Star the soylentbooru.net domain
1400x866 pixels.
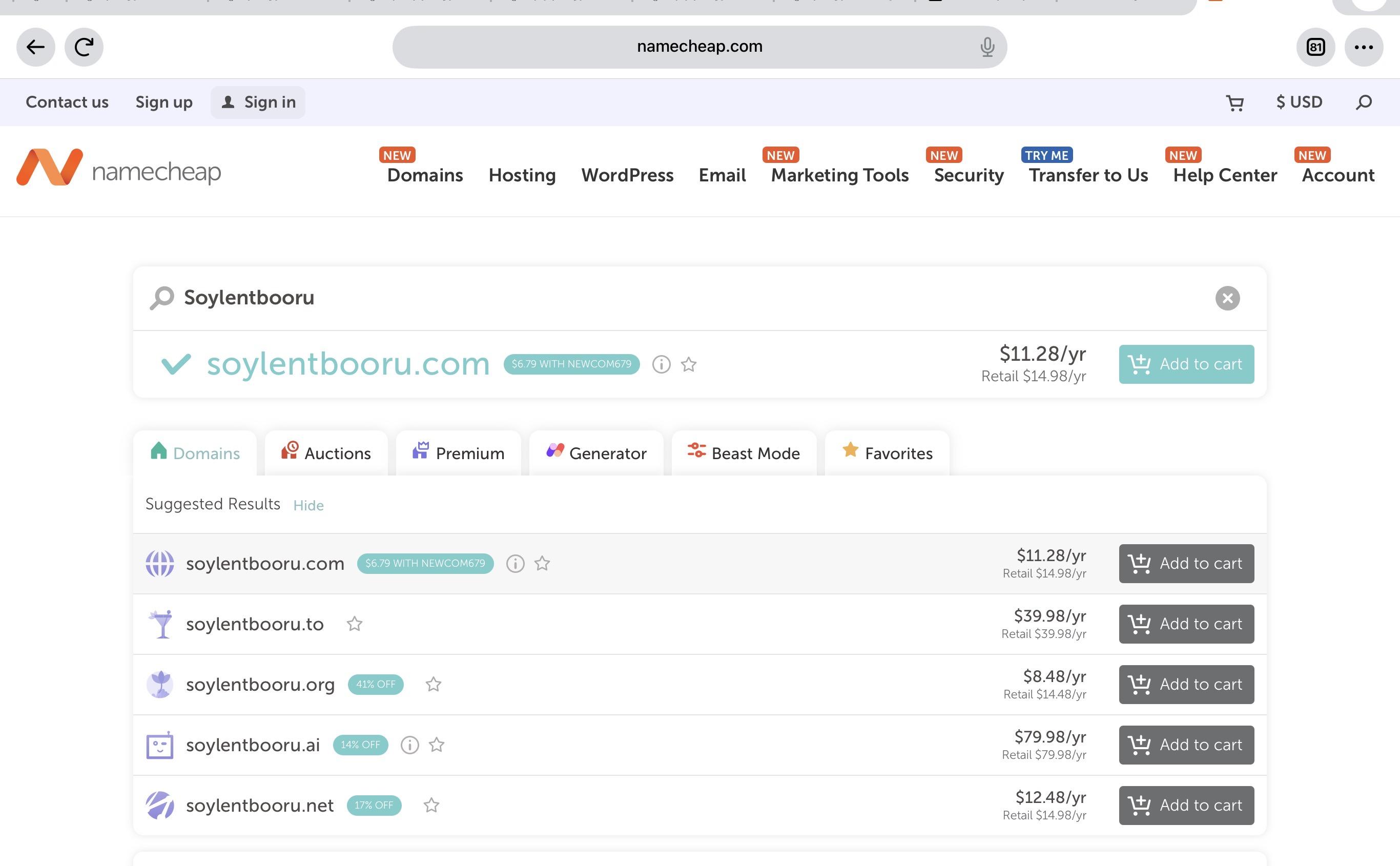pos(431,806)
